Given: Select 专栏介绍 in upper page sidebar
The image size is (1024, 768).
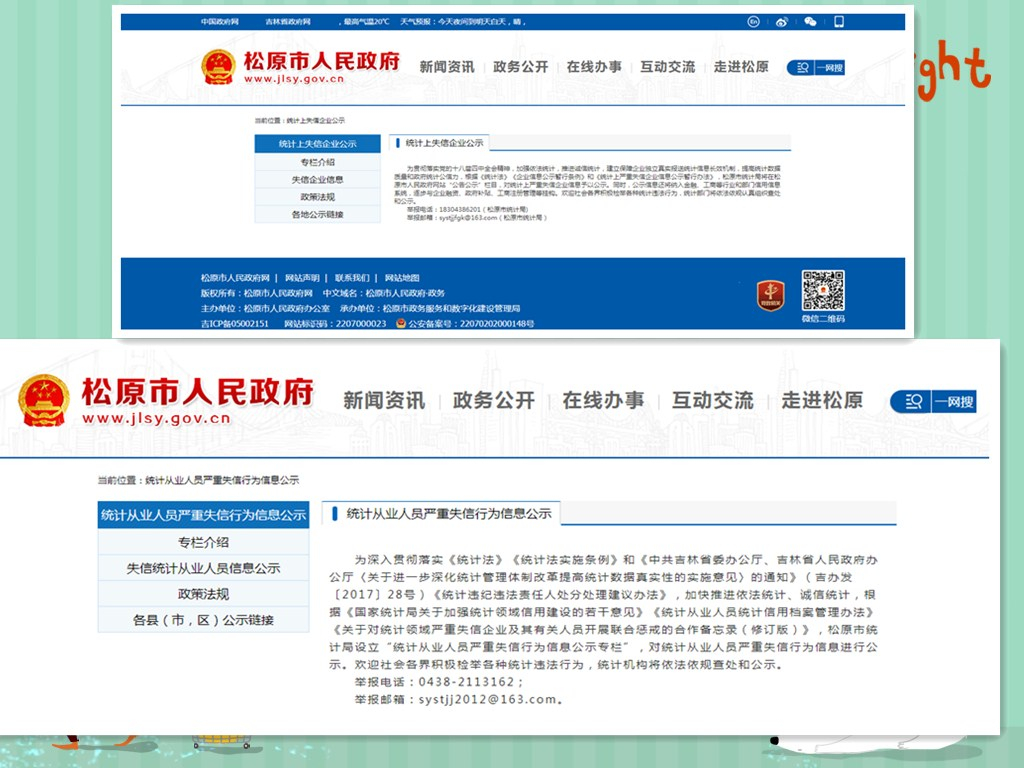Looking at the screenshot, I should pyautogui.click(x=317, y=162).
